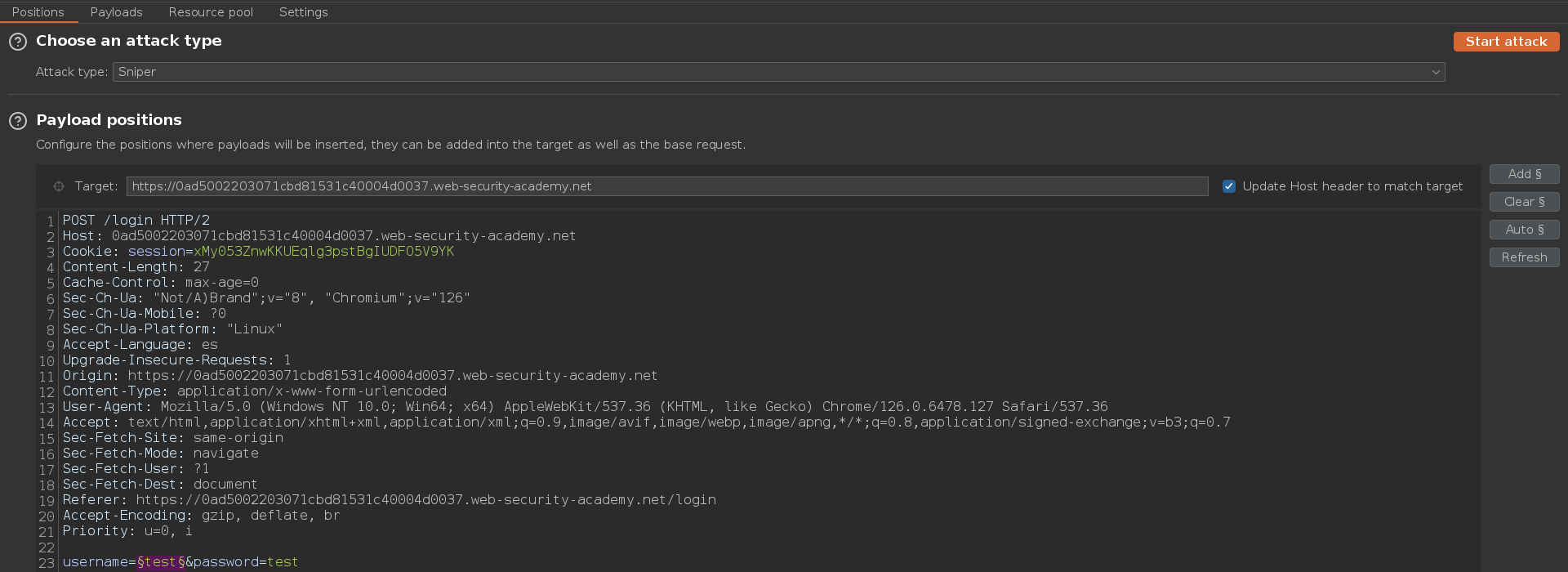Screen dimensions: 1568x572
Task: Click the session cookie value on line 3
Action: 323,252
